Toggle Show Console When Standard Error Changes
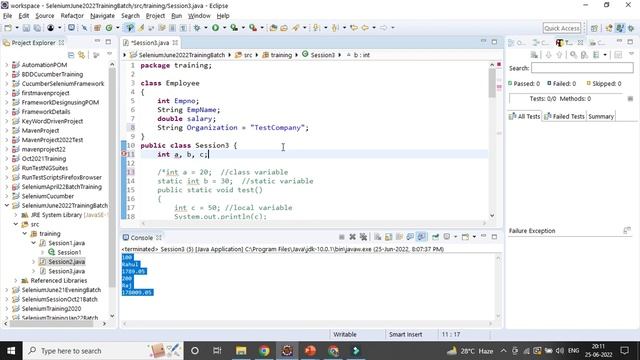Viewport: 640px width, 360px height. point(421,237)
